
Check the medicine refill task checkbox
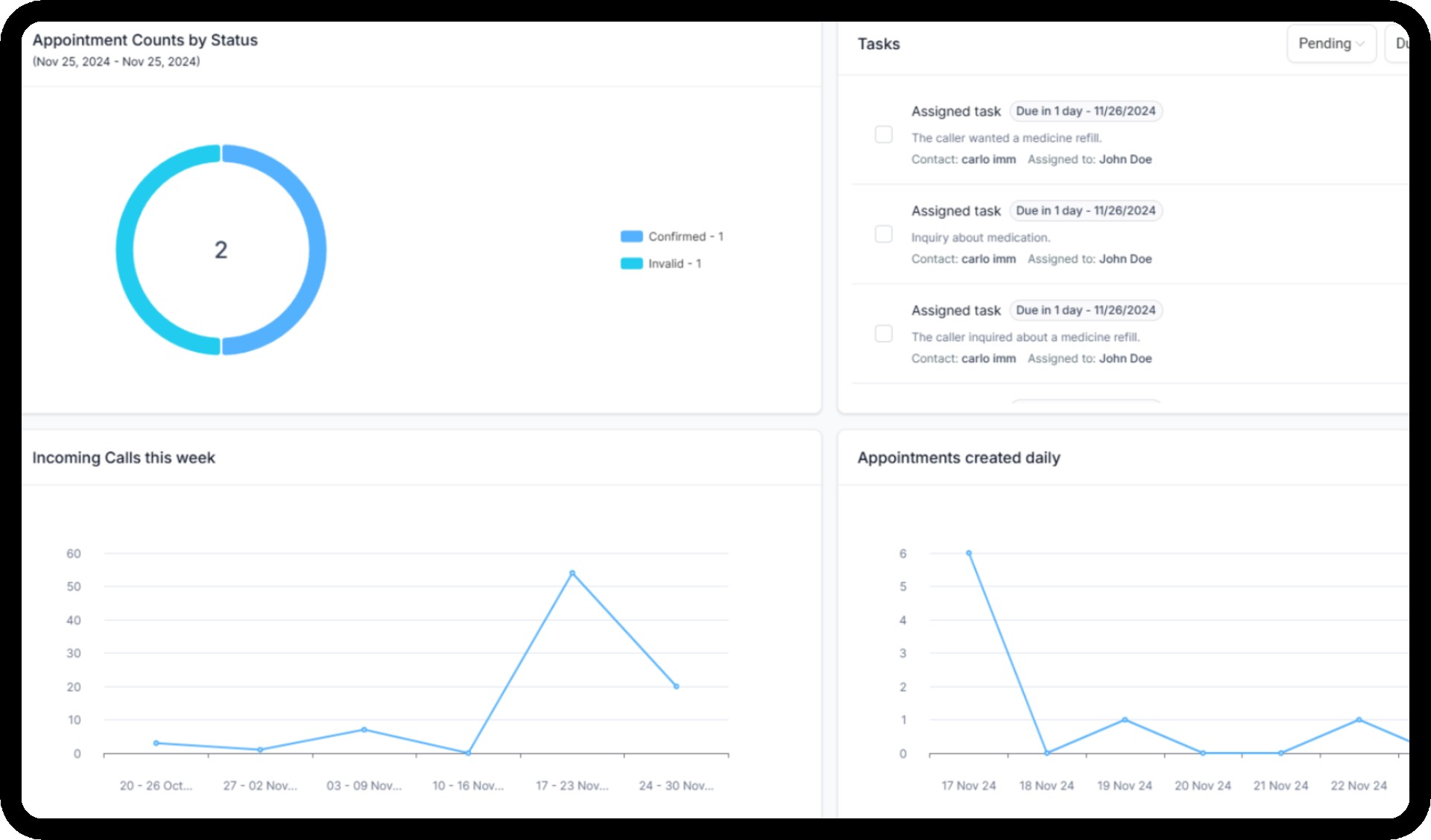tap(883, 134)
